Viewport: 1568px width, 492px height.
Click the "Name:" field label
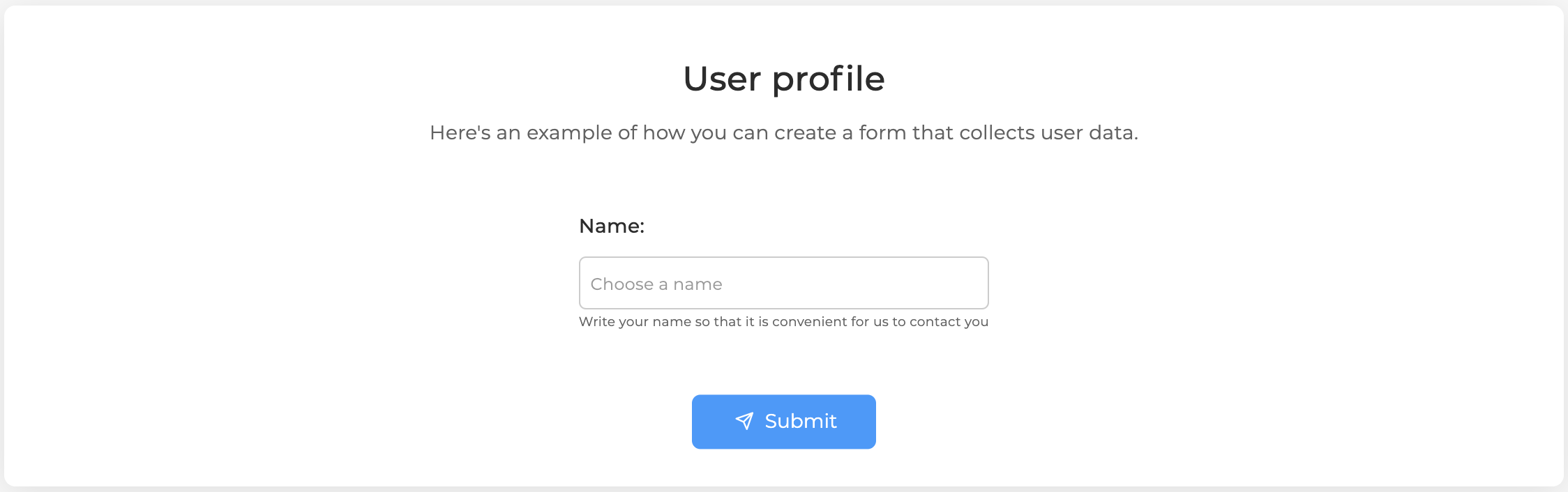tap(612, 226)
